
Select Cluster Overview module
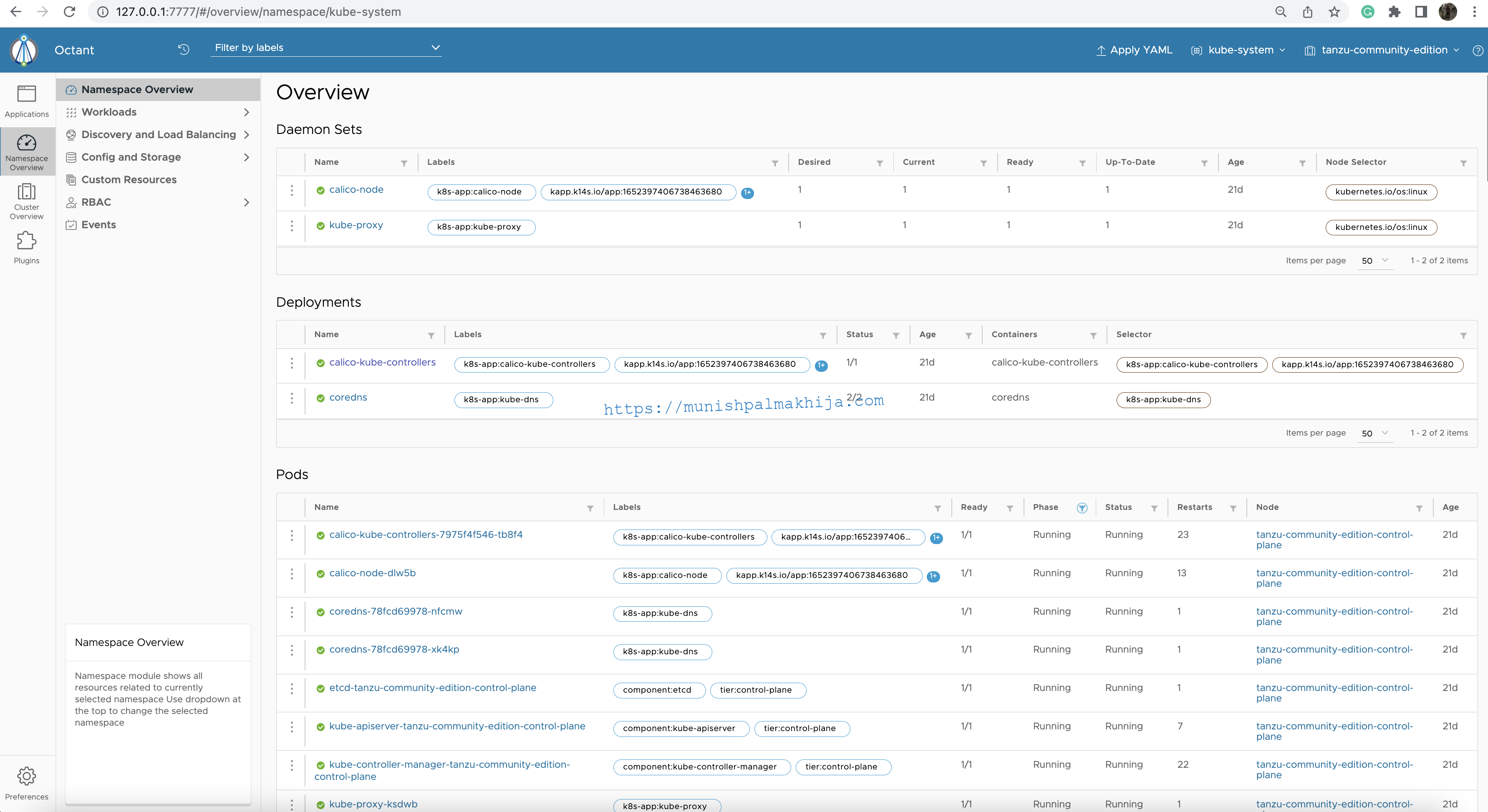click(x=27, y=201)
